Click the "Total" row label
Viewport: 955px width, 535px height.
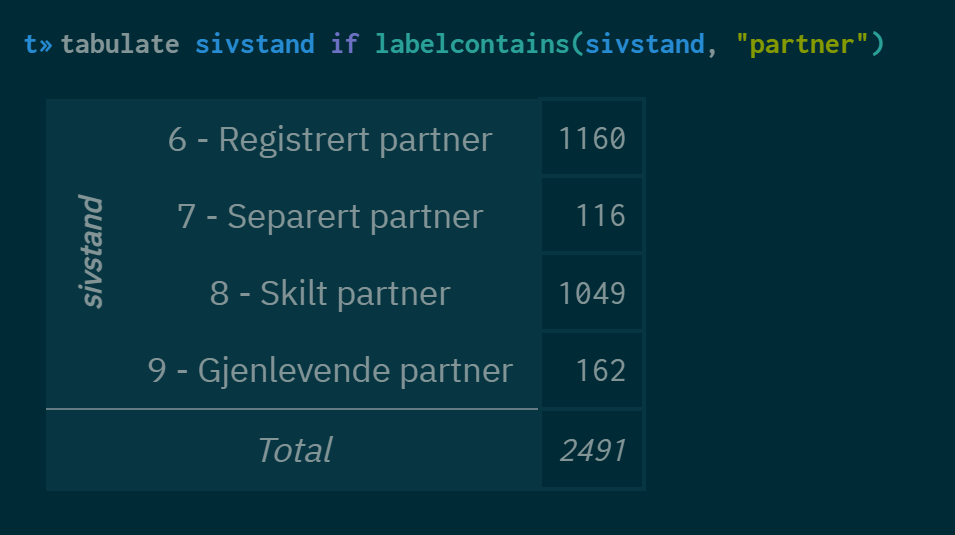click(294, 450)
